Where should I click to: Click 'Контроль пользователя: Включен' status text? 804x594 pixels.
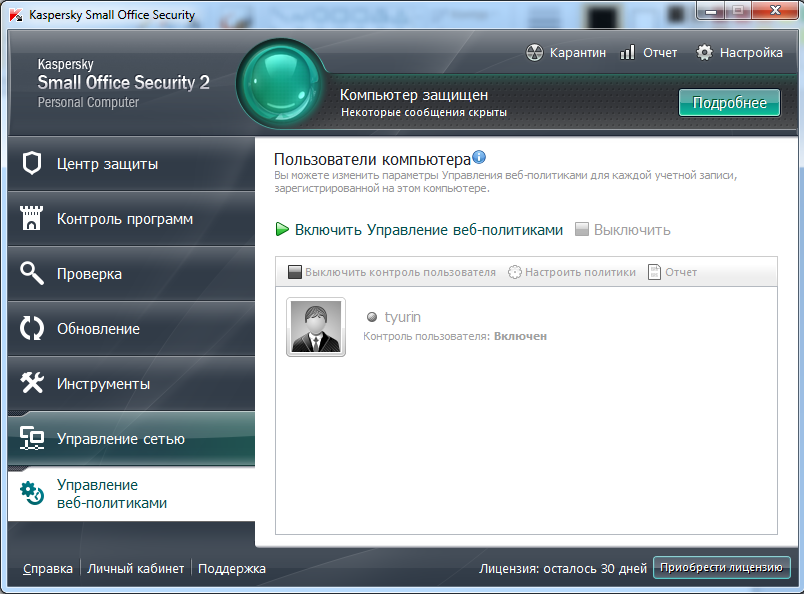455,336
